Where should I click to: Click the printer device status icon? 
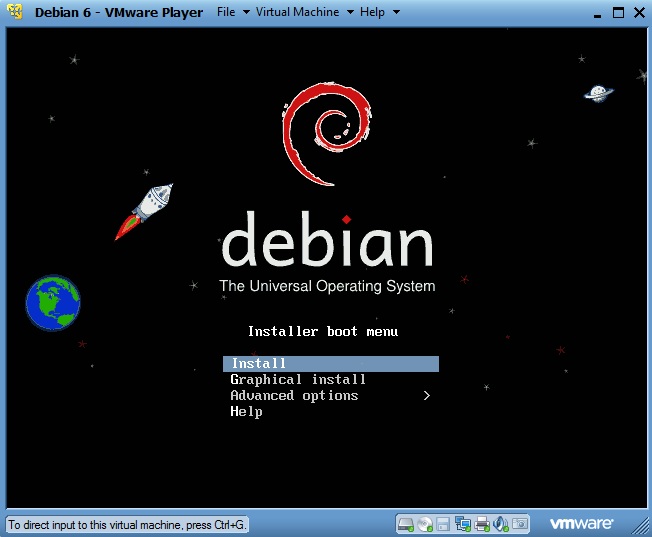pyautogui.click(x=482, y=524)
